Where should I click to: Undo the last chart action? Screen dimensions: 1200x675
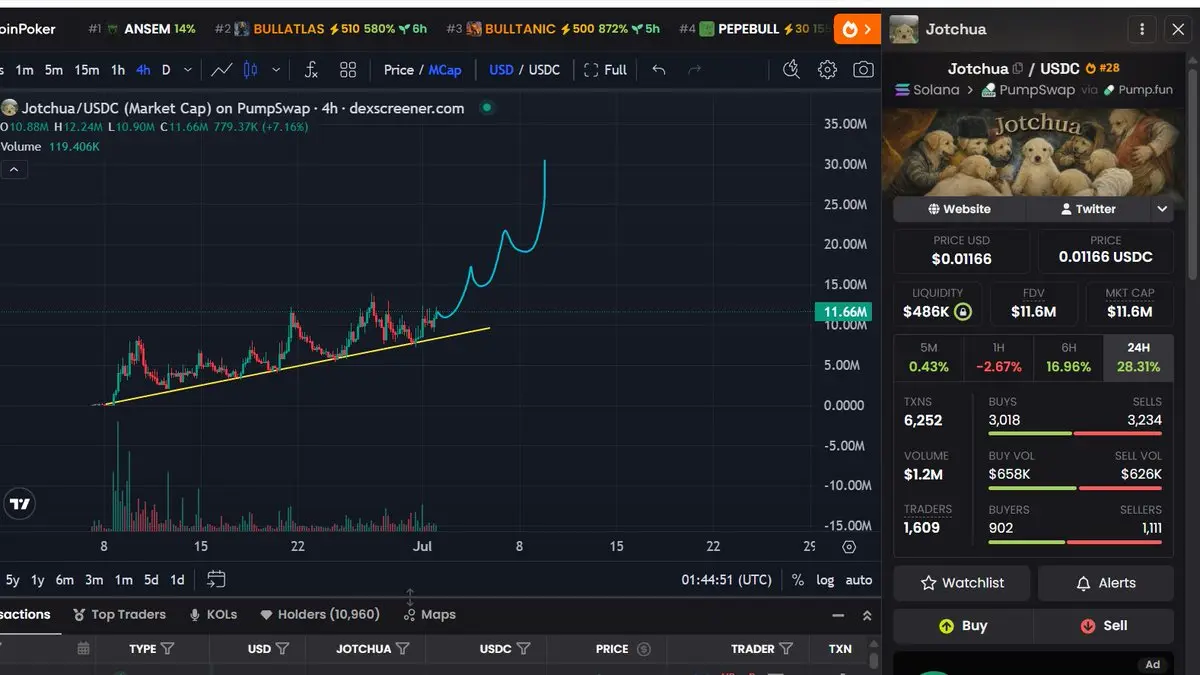click(x=658, y=70)
